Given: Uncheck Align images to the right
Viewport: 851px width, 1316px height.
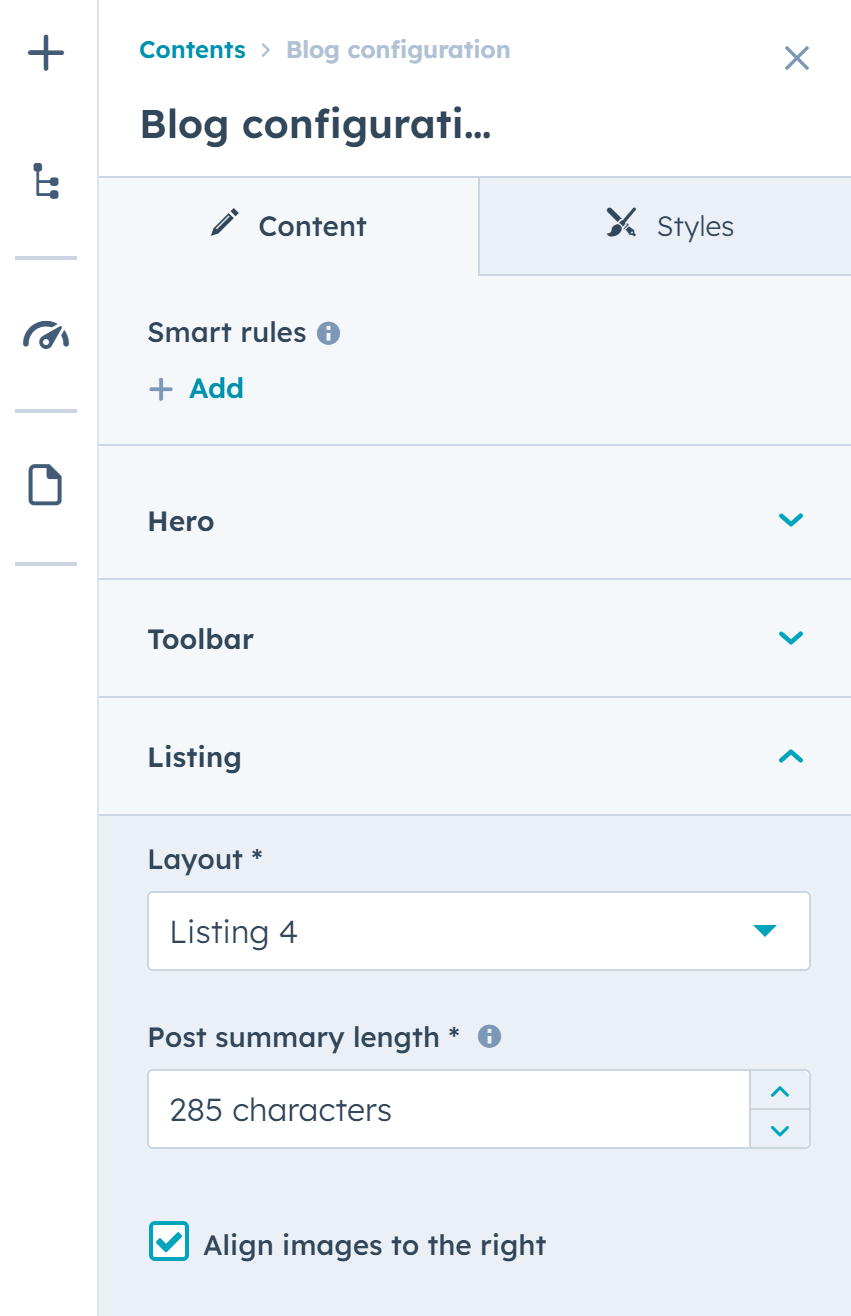Looking at the screenshot, I should point(168,1242).
